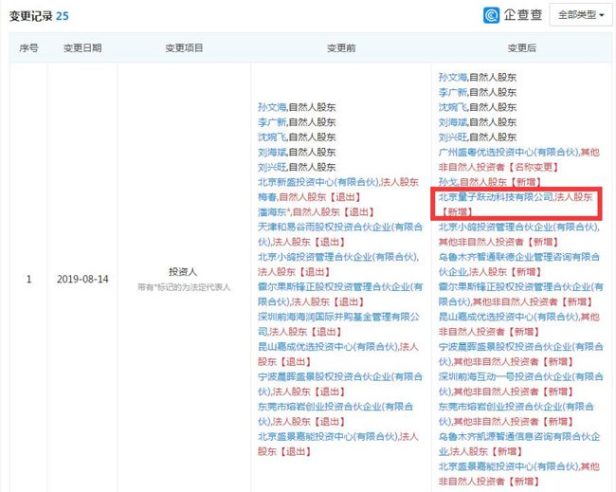Click the 变更记录 25 heading
This screenshot has width=616, height=492.
coord(39,16)
